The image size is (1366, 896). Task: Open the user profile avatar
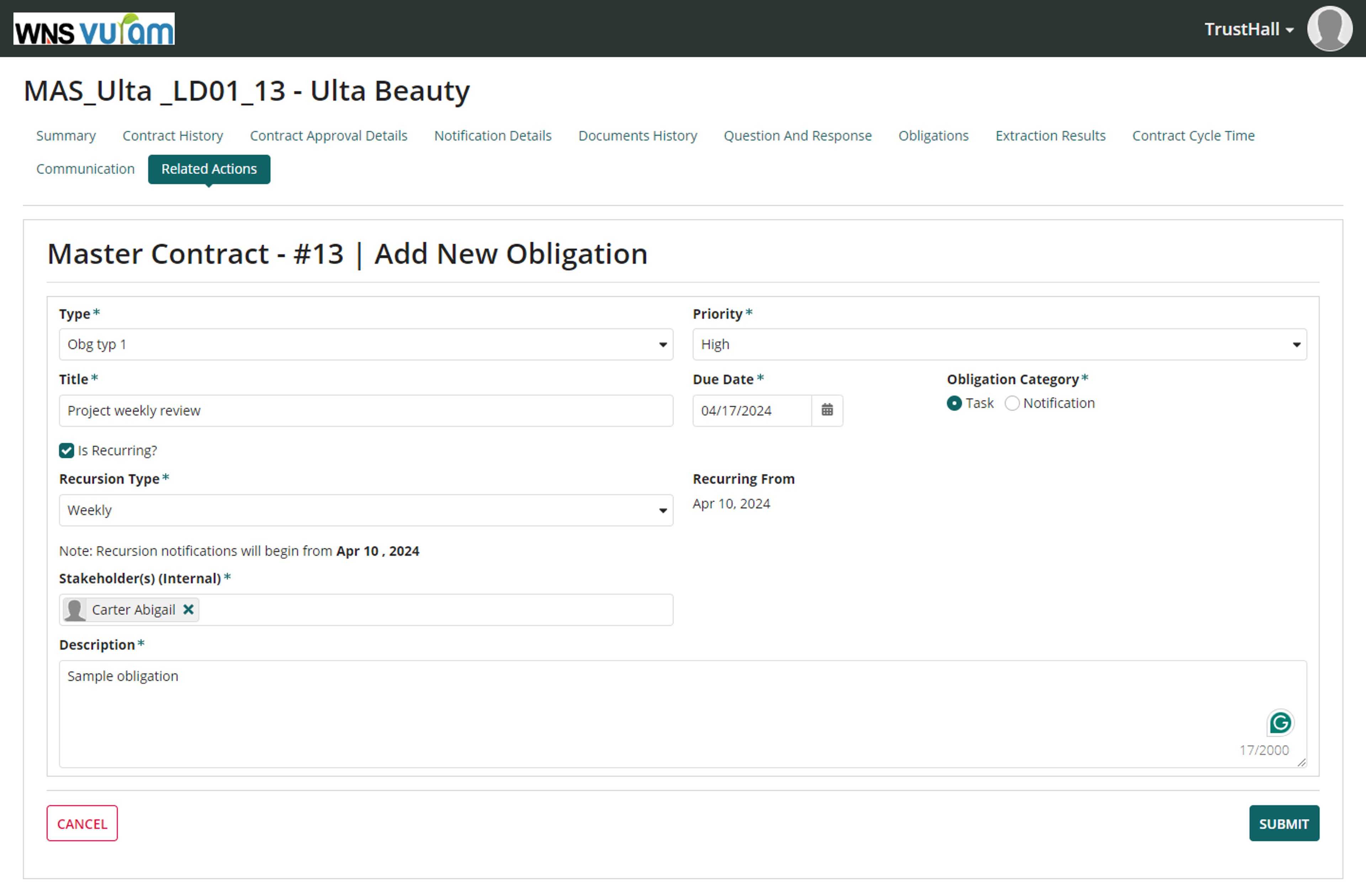1329,29
